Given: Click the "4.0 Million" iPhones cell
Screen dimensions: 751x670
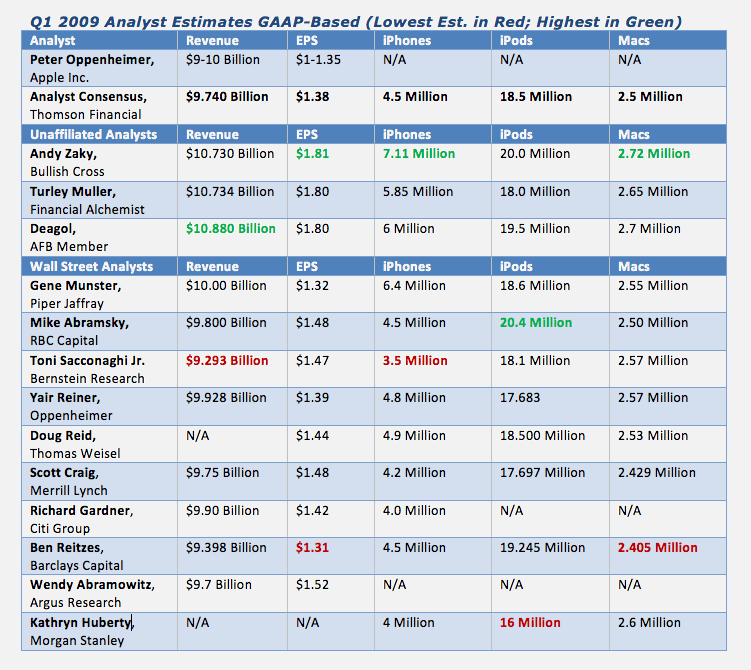Looking at the screenshot, I should 414,511.
